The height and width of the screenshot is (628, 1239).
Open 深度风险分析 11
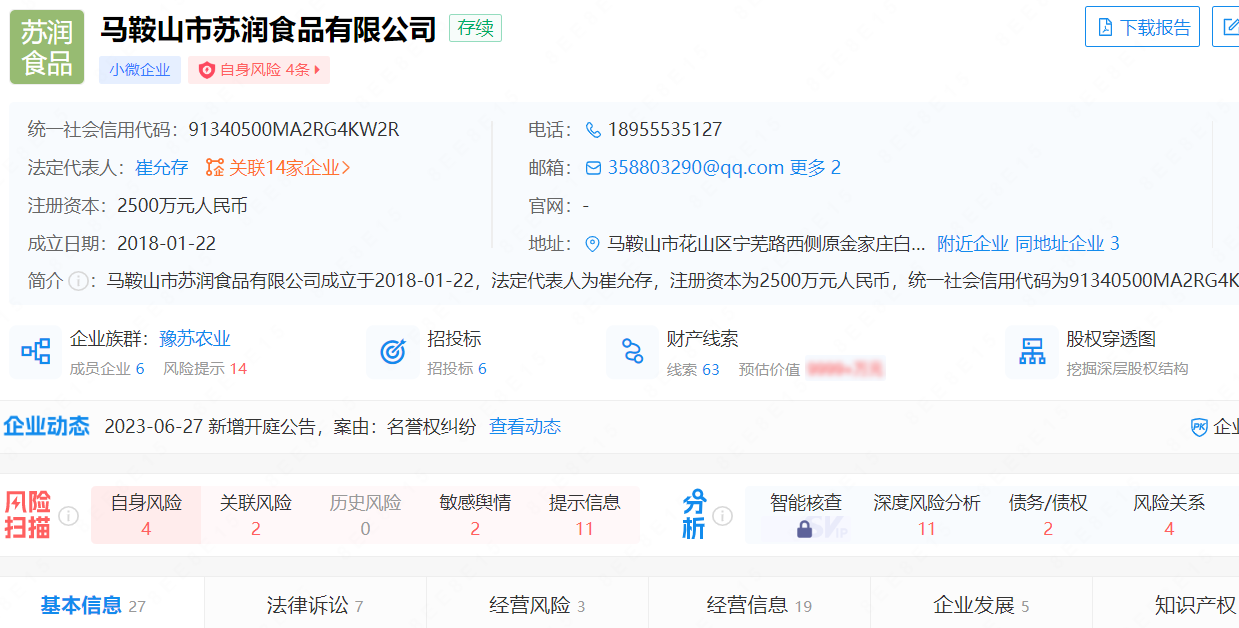coord(927,515)
